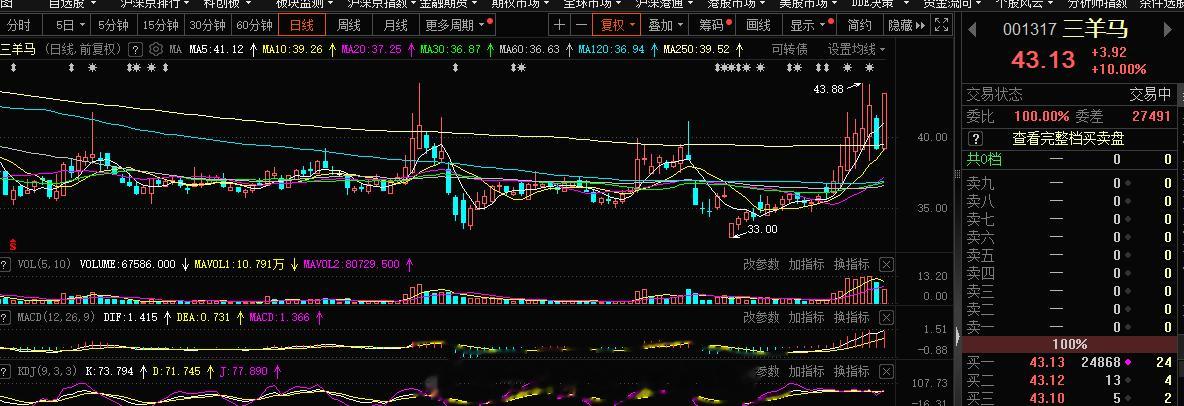The height and width of the screenshot is (406, 1184).
Task: Click 加指标 in the VOL panel
Action: click(x=806, y=265)
